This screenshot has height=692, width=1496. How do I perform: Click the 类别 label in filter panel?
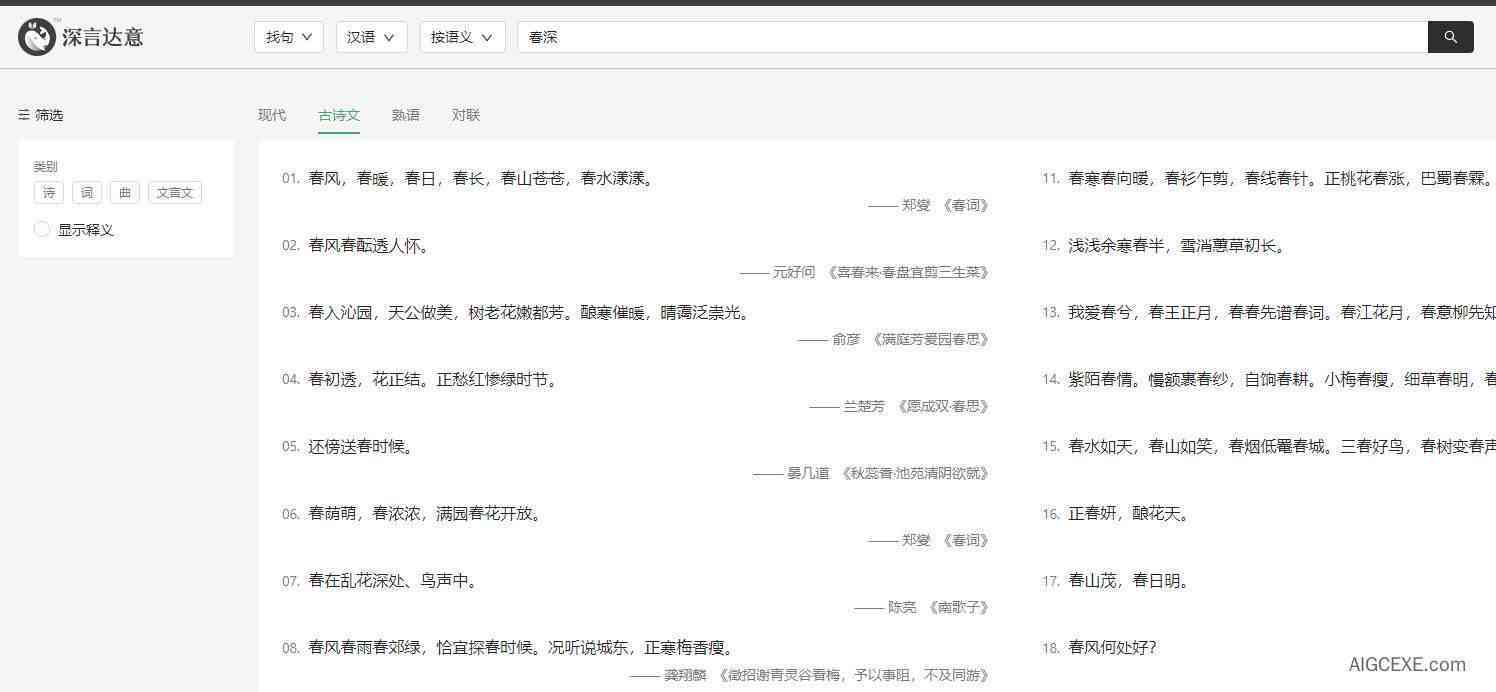pos(46,167)
